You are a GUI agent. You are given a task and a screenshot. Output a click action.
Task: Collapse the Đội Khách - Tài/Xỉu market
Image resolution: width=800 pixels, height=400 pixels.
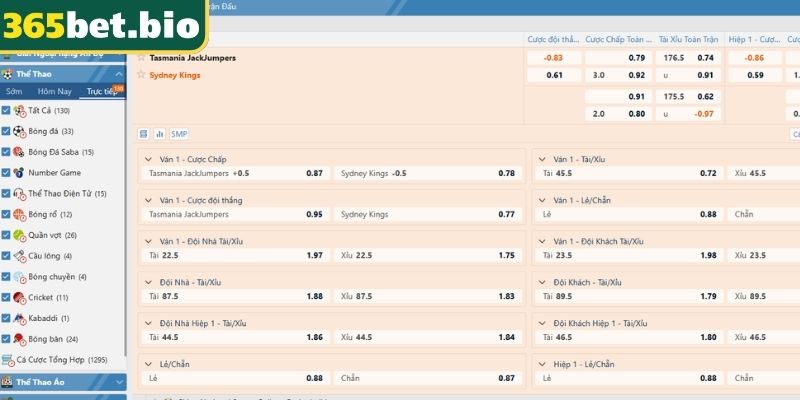(x=542, y=282)
